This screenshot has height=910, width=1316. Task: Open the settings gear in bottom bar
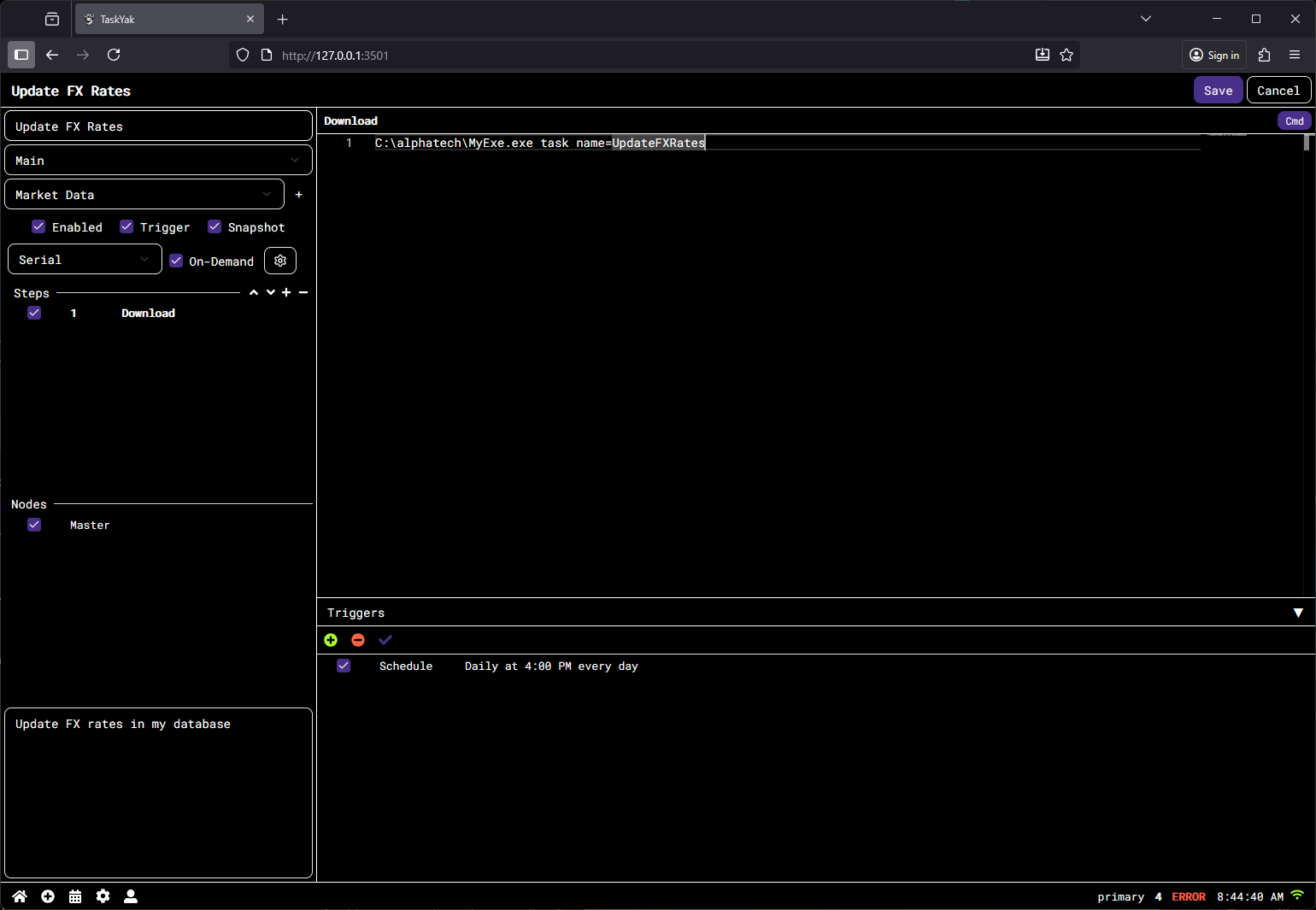103,895
